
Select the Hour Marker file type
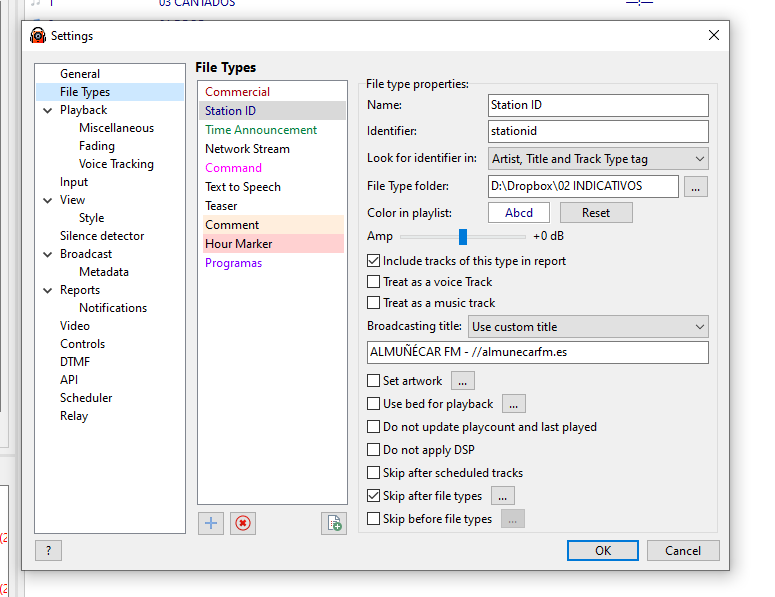pyautogui.click(x=239, y=244)
